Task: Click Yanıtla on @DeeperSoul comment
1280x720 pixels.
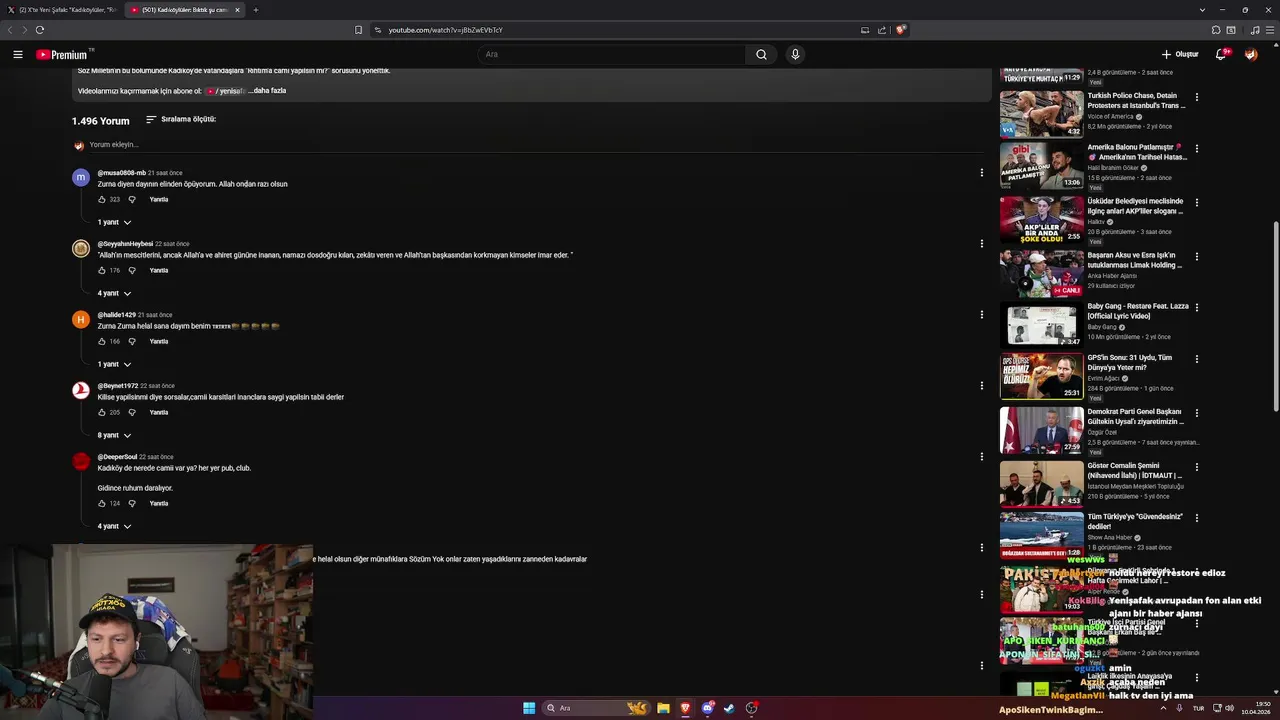Action: click(159, 503)
